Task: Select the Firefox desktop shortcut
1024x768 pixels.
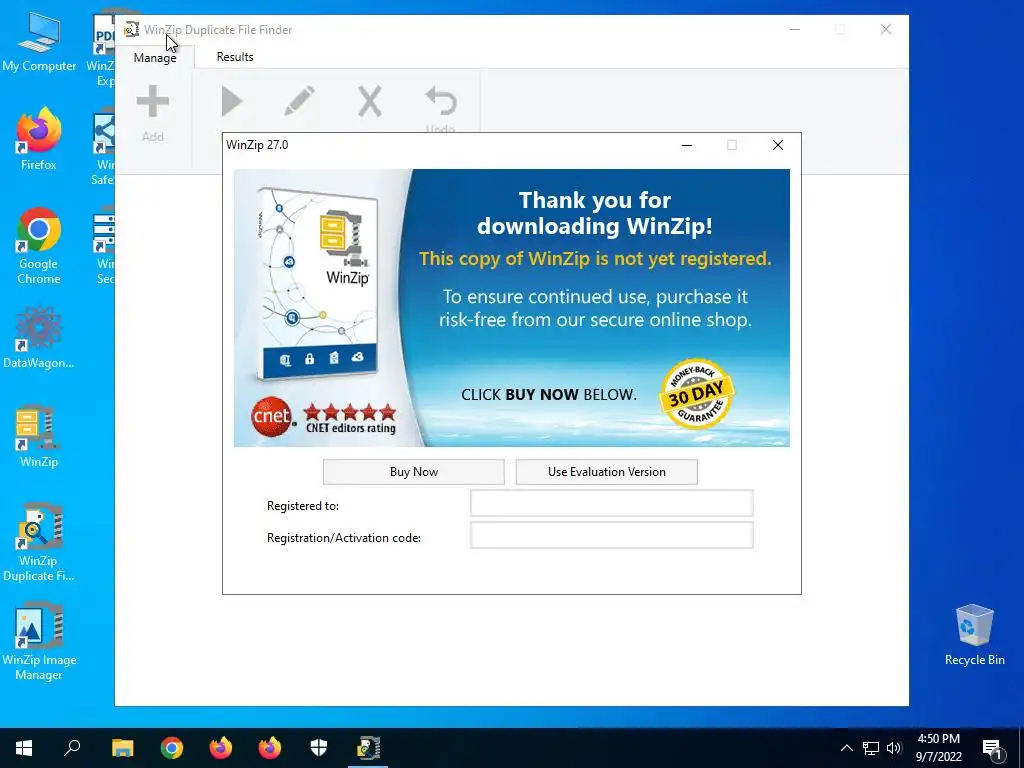Action: coord(39,139)
